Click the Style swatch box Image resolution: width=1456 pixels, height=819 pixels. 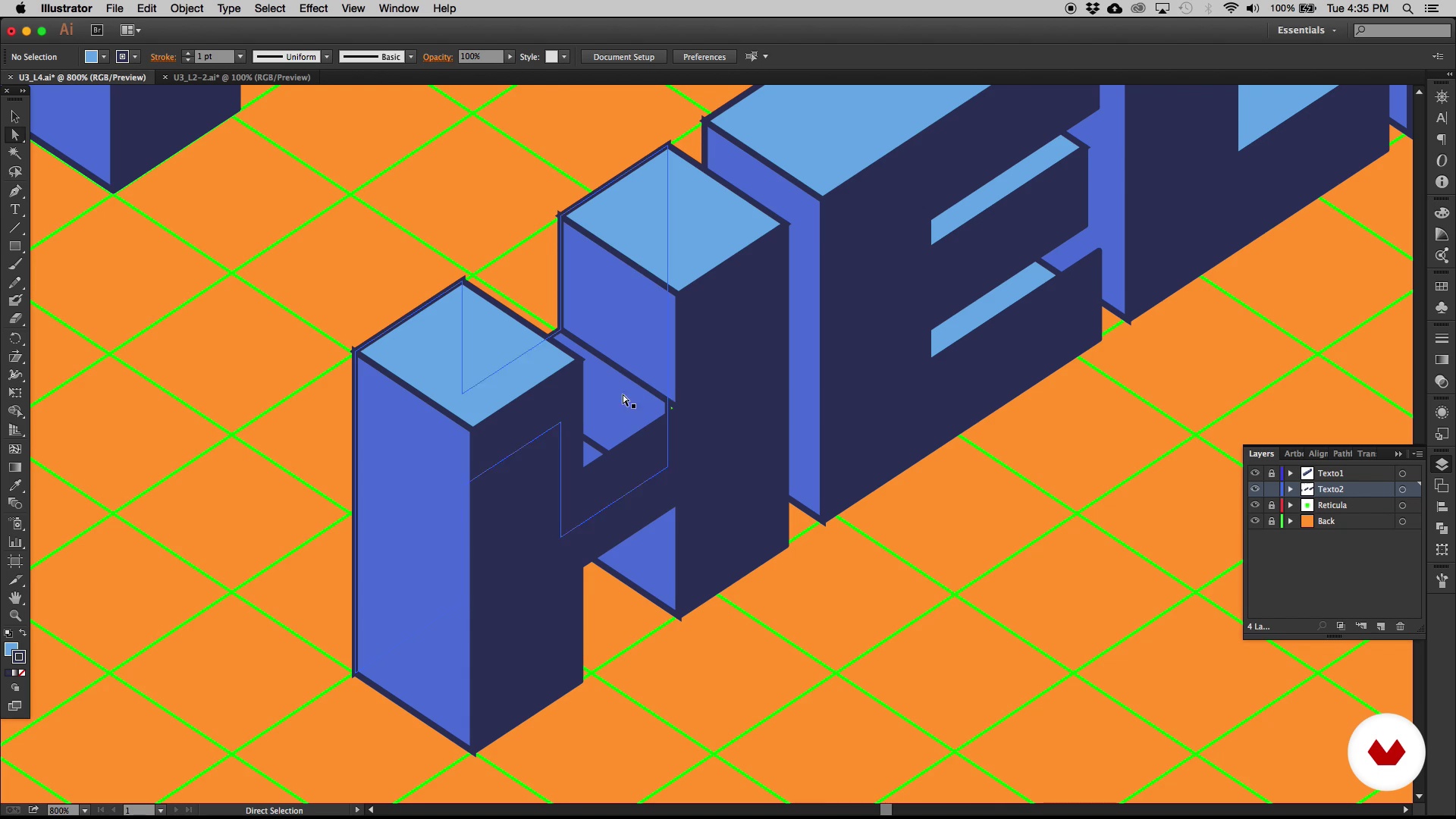coord(552,57)
